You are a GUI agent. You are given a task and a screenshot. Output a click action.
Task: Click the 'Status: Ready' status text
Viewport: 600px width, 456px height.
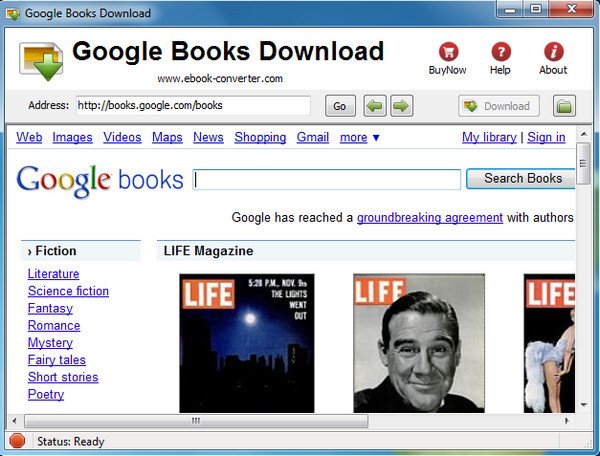coord(71,441)
